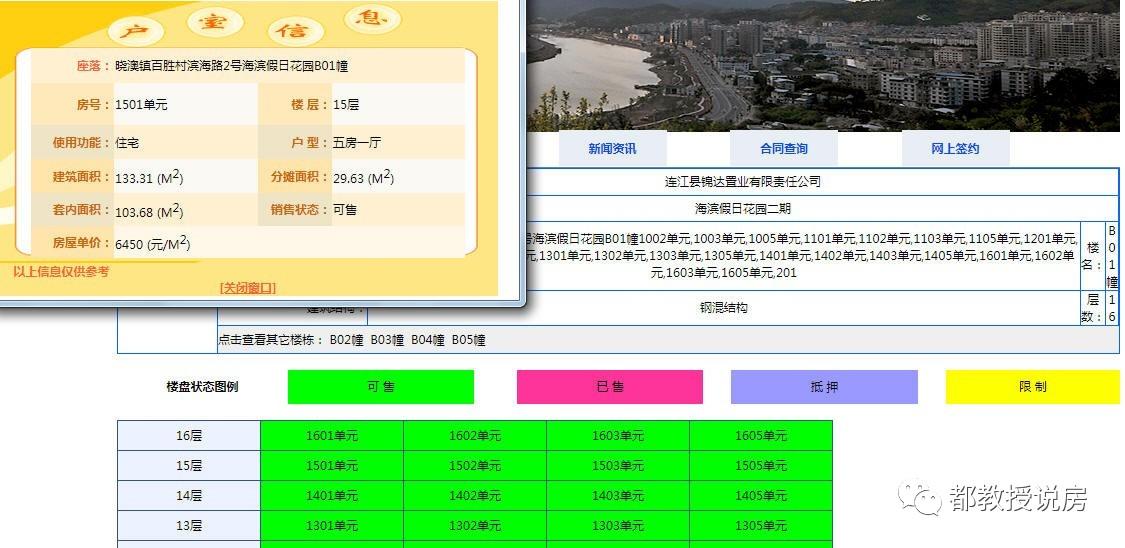Open unit 1405单元 in the floor grid

pyautogui.click(x=761, y=496)
